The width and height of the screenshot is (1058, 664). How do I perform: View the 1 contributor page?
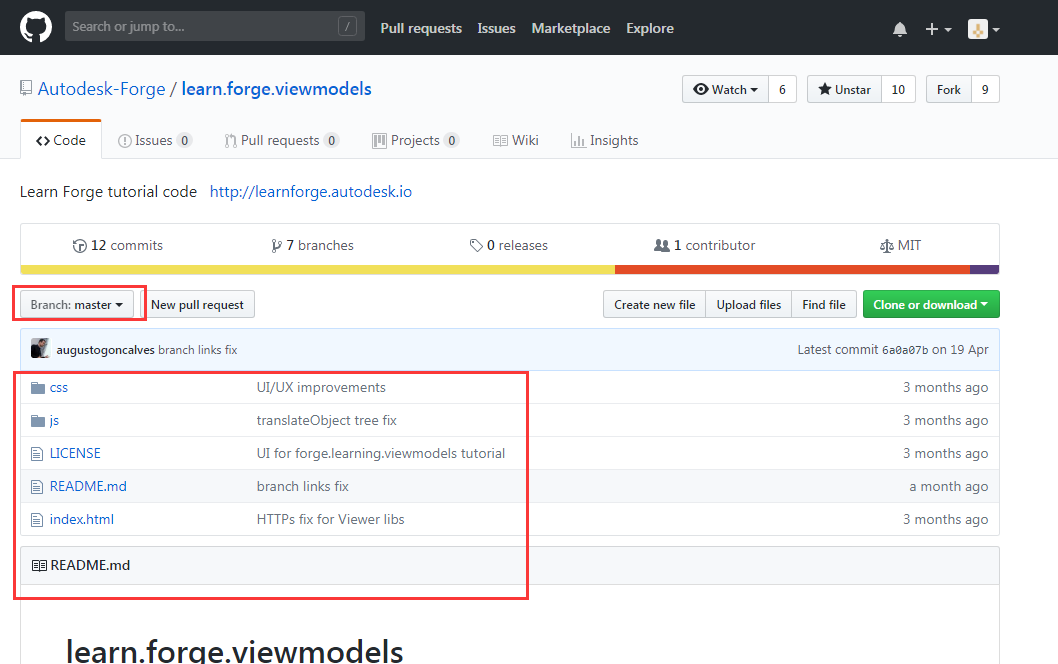point(704,246)
